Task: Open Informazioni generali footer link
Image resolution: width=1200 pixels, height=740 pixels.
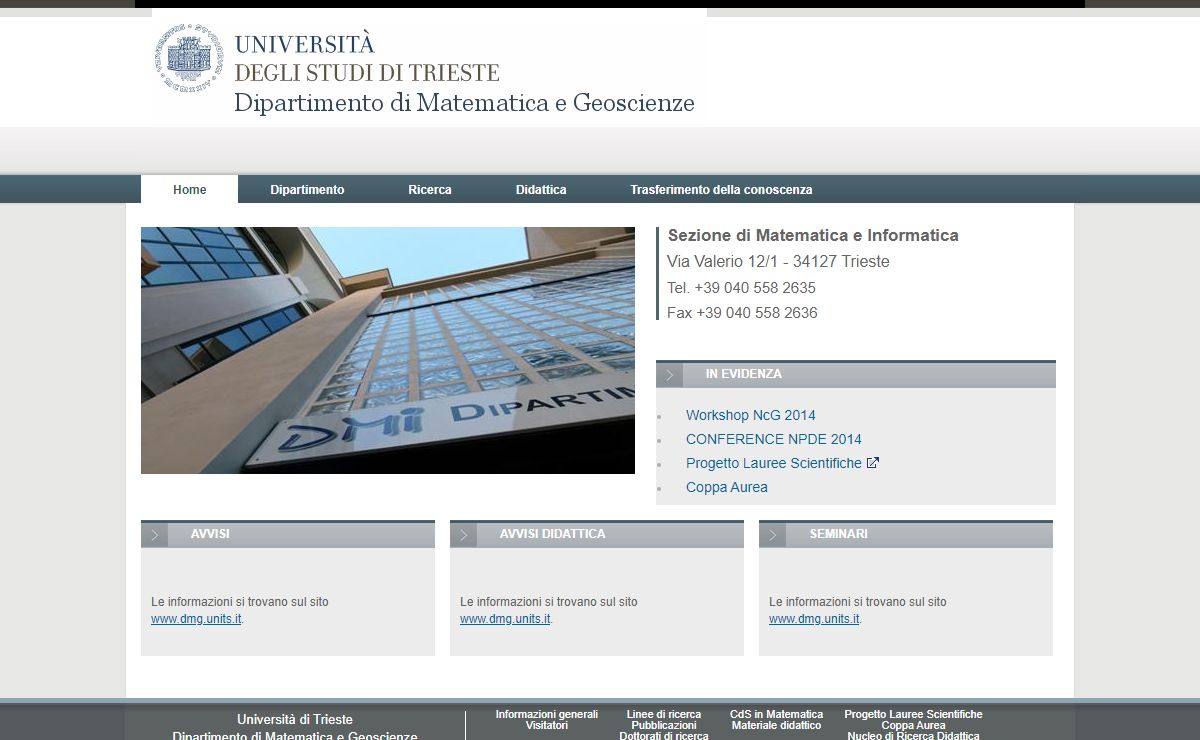Action: tap(547, 714)
